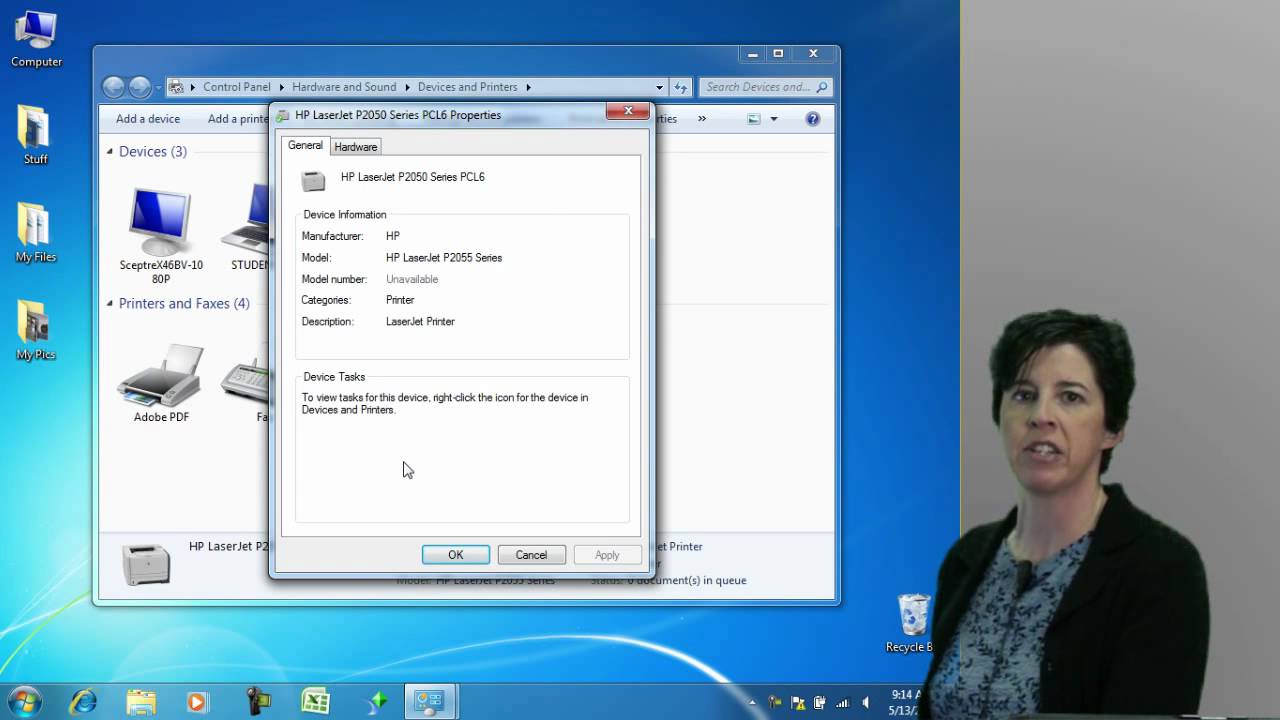Open the green star app on taskbar
Viewport: 1280px width, 720px height.
click(377, 702)
